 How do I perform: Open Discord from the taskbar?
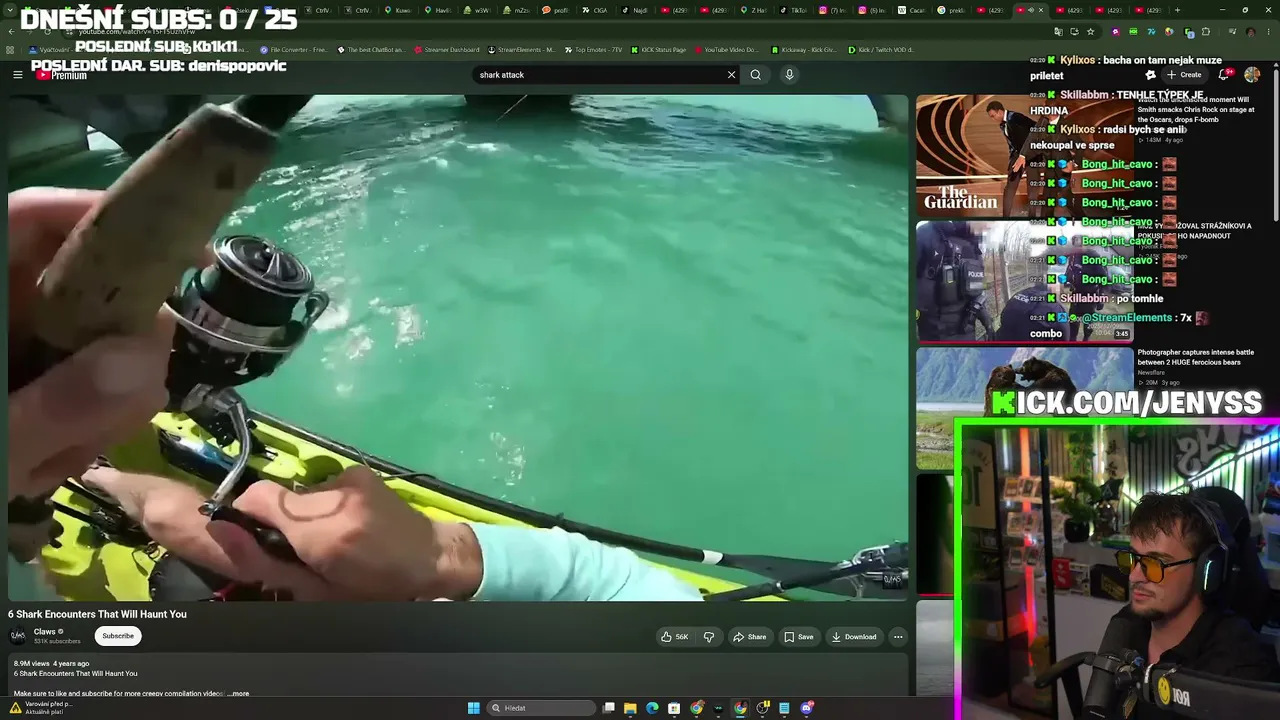(807, 708)
